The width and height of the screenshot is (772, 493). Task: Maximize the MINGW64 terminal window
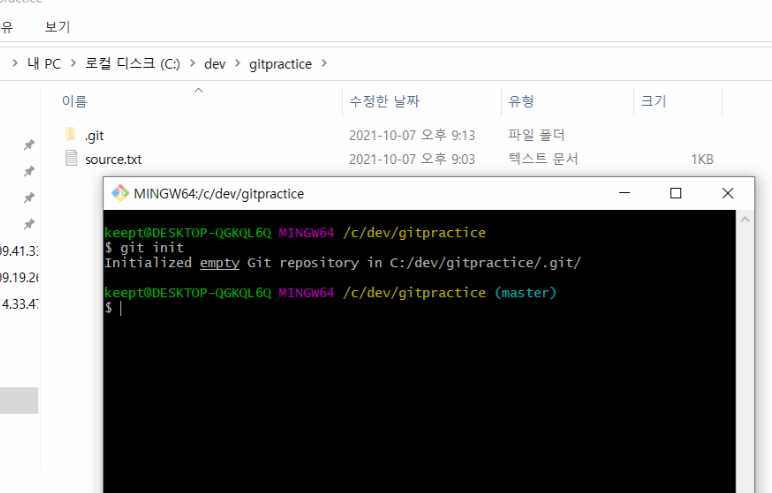pyautogui.click(x=676, y=193)
